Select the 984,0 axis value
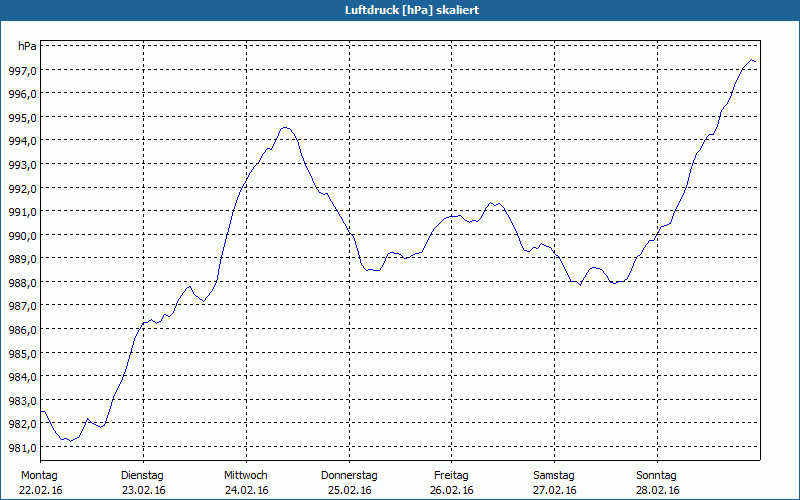The height and width of the screenshot is (500, 800). click(22, 377)
